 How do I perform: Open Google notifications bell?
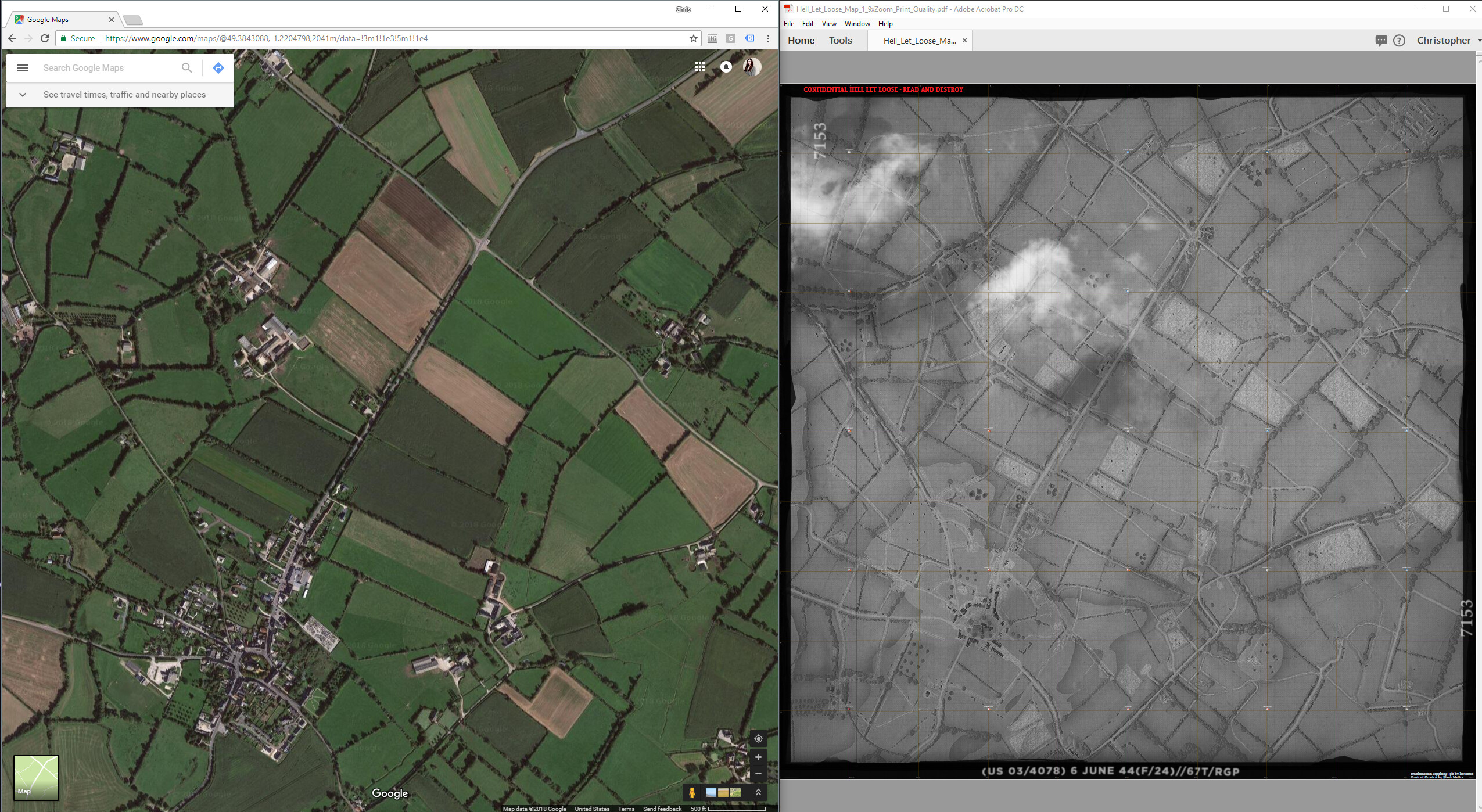(x=726, y=67)
